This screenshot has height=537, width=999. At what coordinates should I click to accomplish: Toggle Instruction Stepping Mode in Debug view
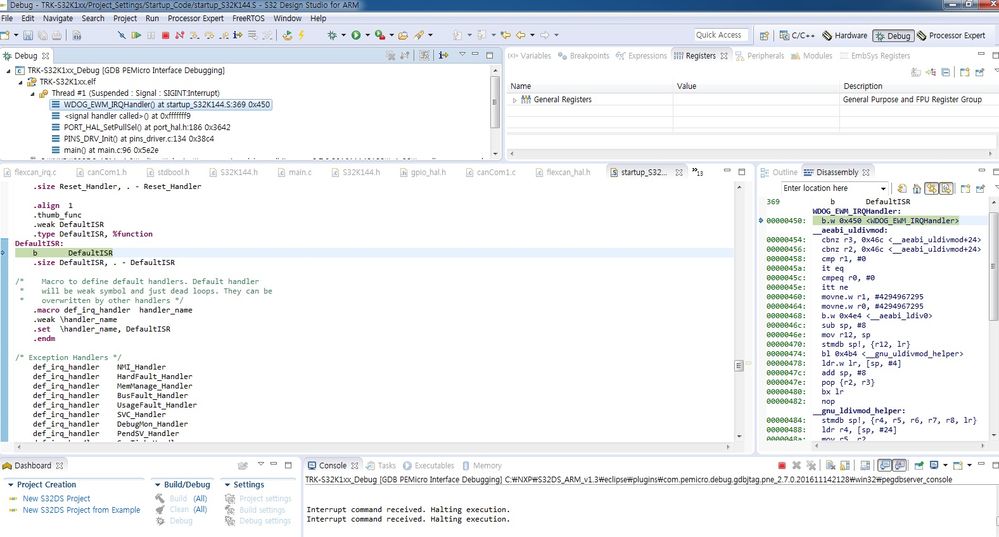(x=443, y=56)
